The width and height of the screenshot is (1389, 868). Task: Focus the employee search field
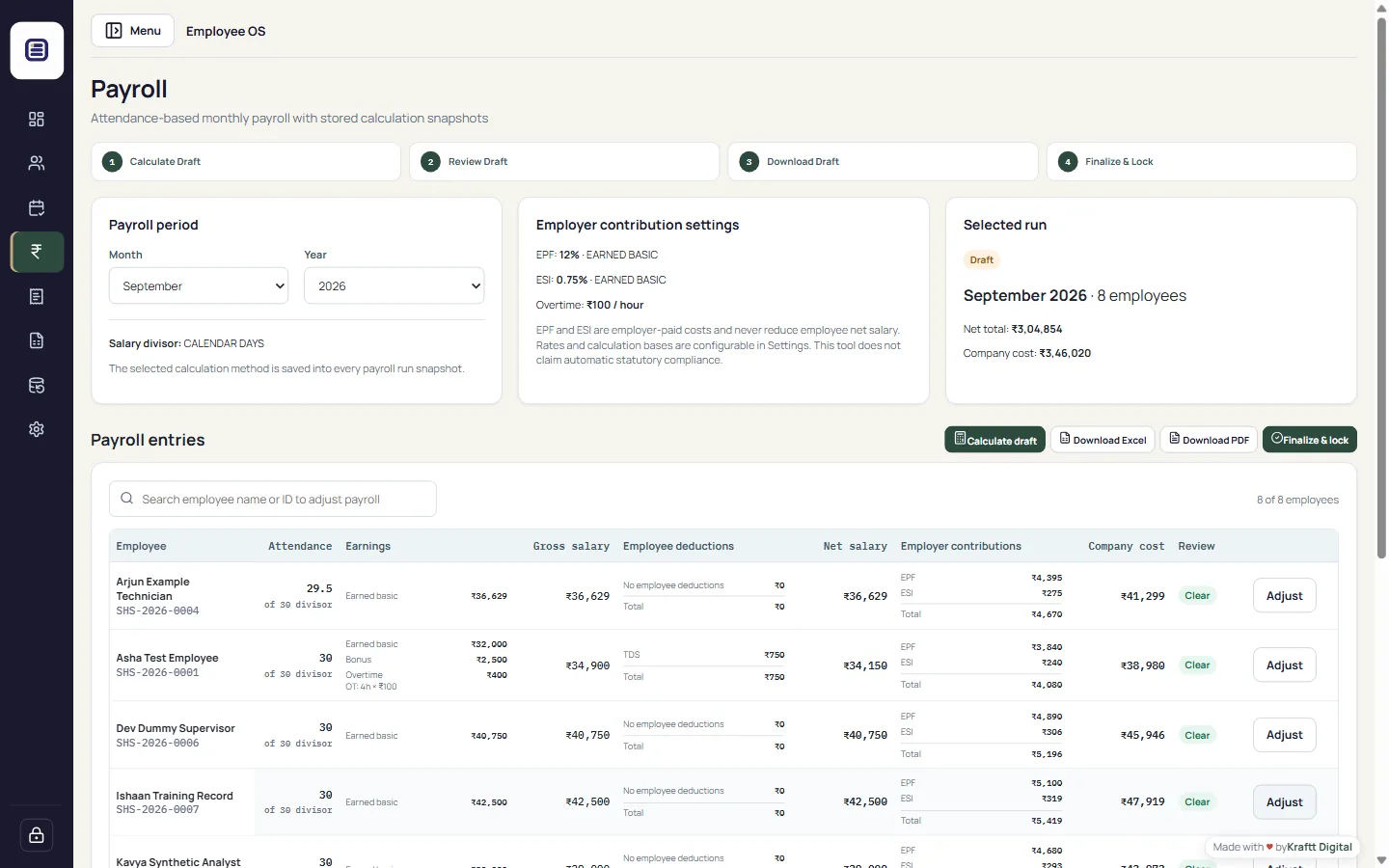(273, 499)
